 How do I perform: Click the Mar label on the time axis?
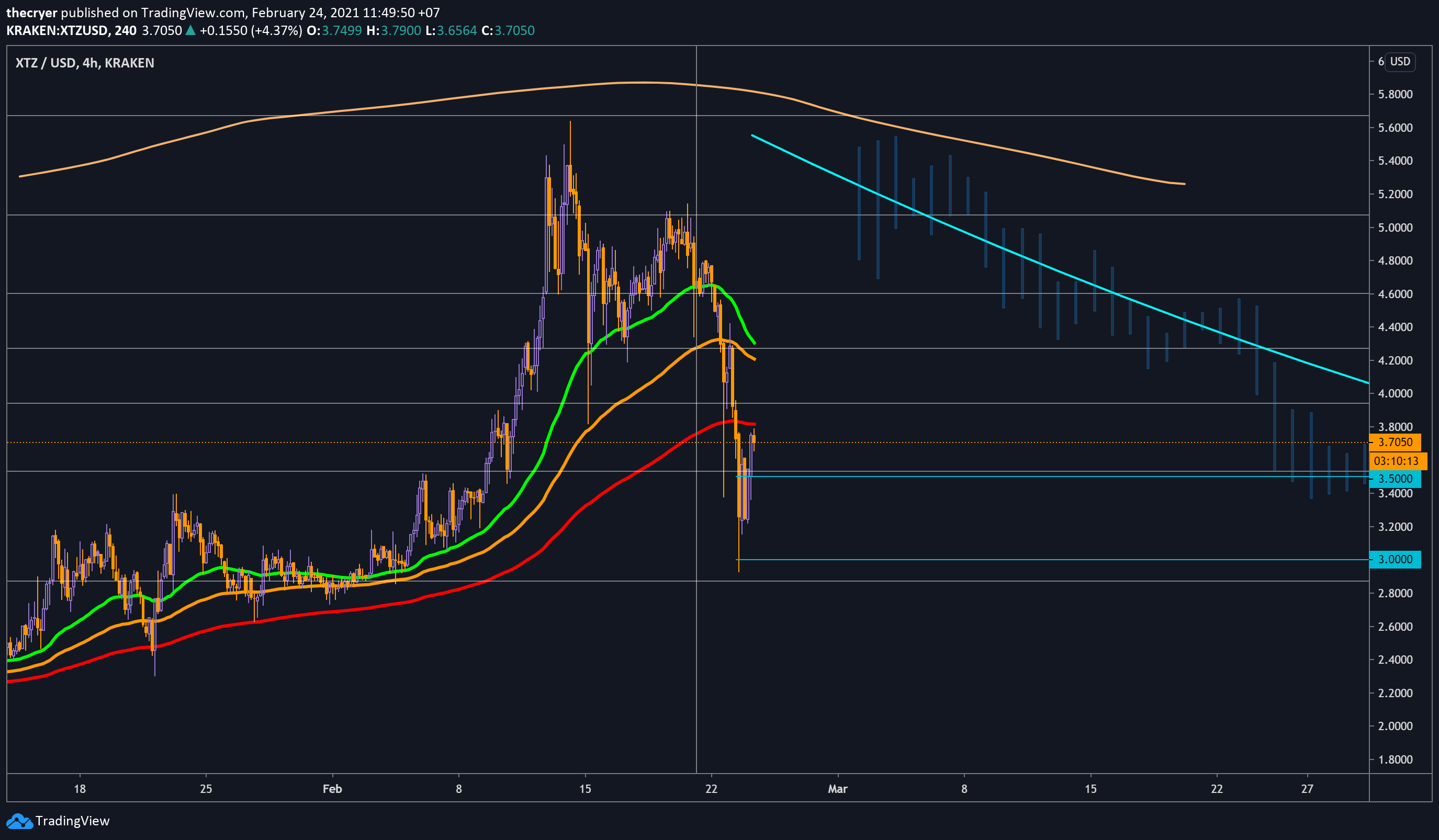(x=838, y=789)
